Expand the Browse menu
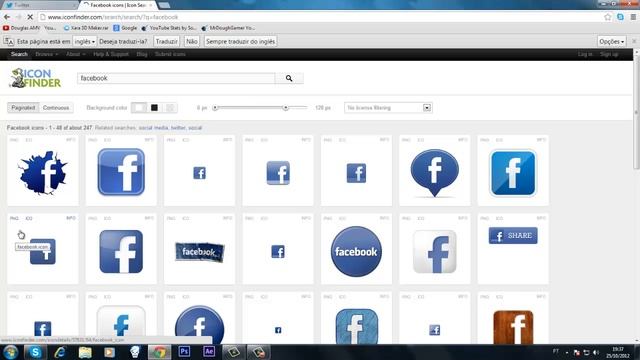 pyautogui.click(x=47, y=54)
